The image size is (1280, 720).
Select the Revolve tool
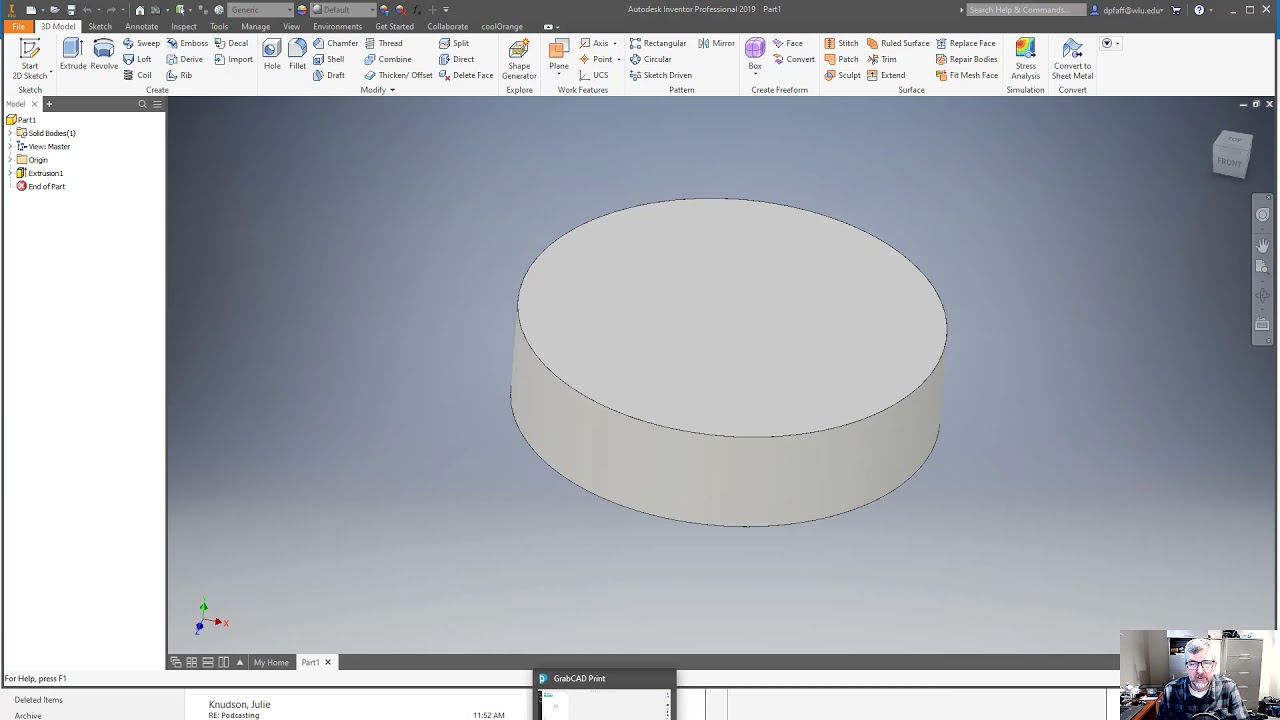(104, 55)
